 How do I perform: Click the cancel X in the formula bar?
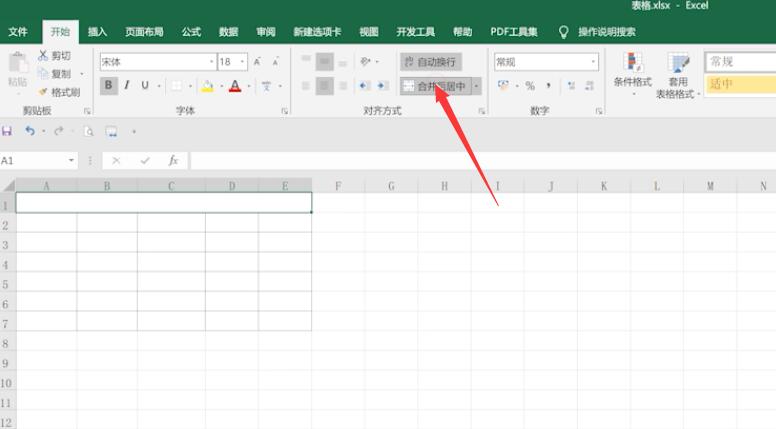click(116, 160)
